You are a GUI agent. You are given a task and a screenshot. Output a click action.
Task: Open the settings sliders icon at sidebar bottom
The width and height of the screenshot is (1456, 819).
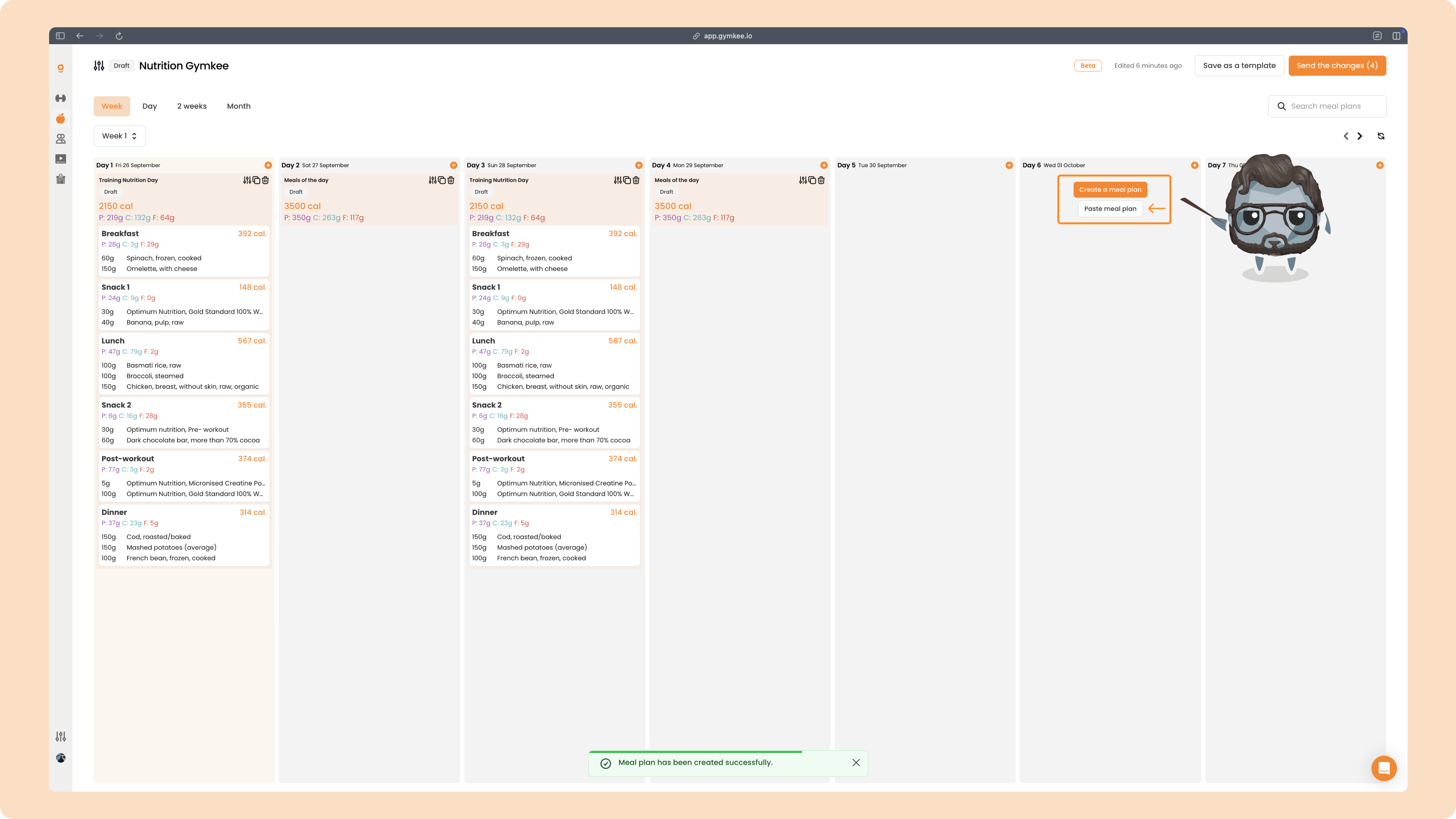point(60,736)
